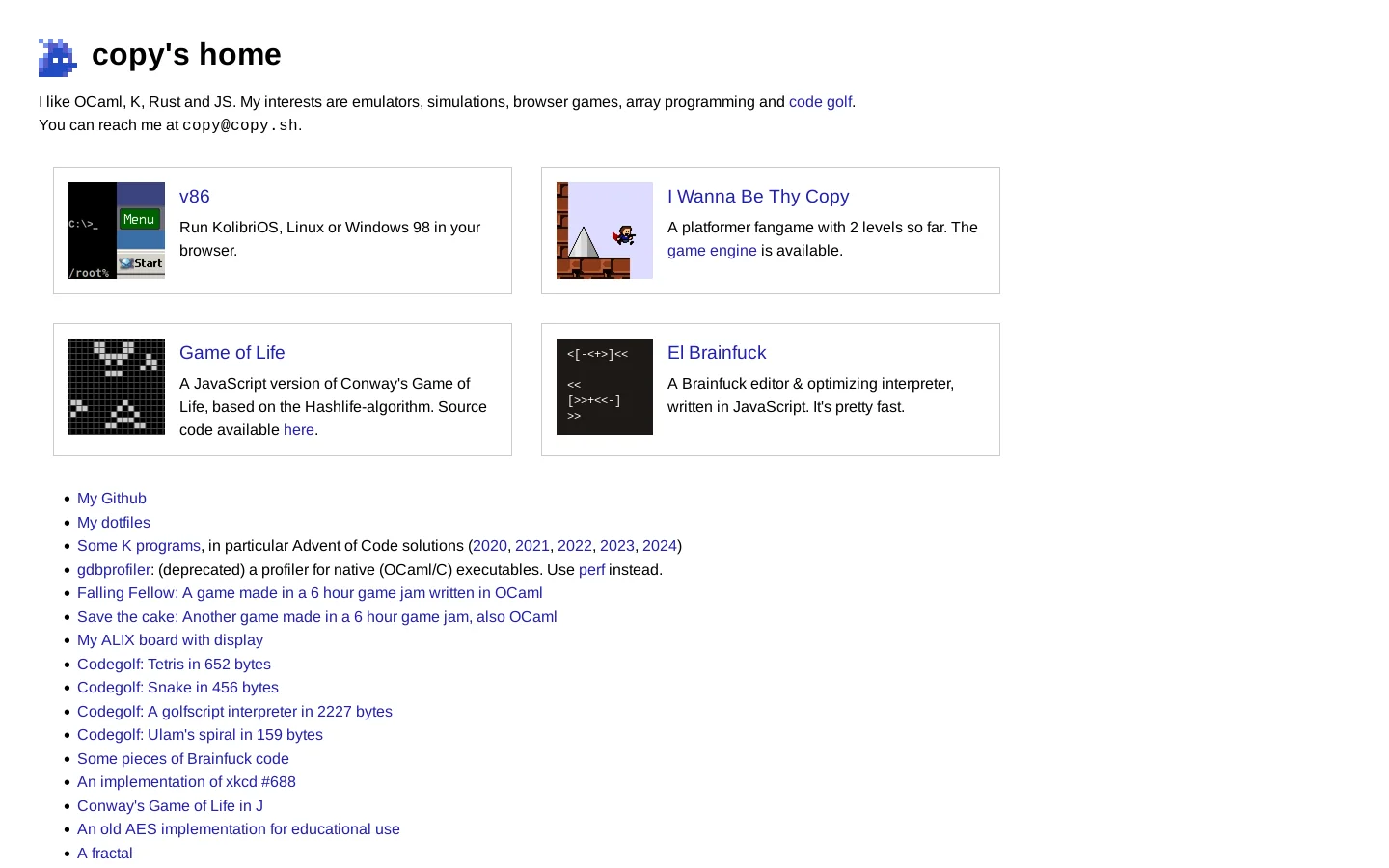Screen dimensions: 1389x868
Task: Open the I Wanna Be Thy Copy title link
Action: coord(758,197)
